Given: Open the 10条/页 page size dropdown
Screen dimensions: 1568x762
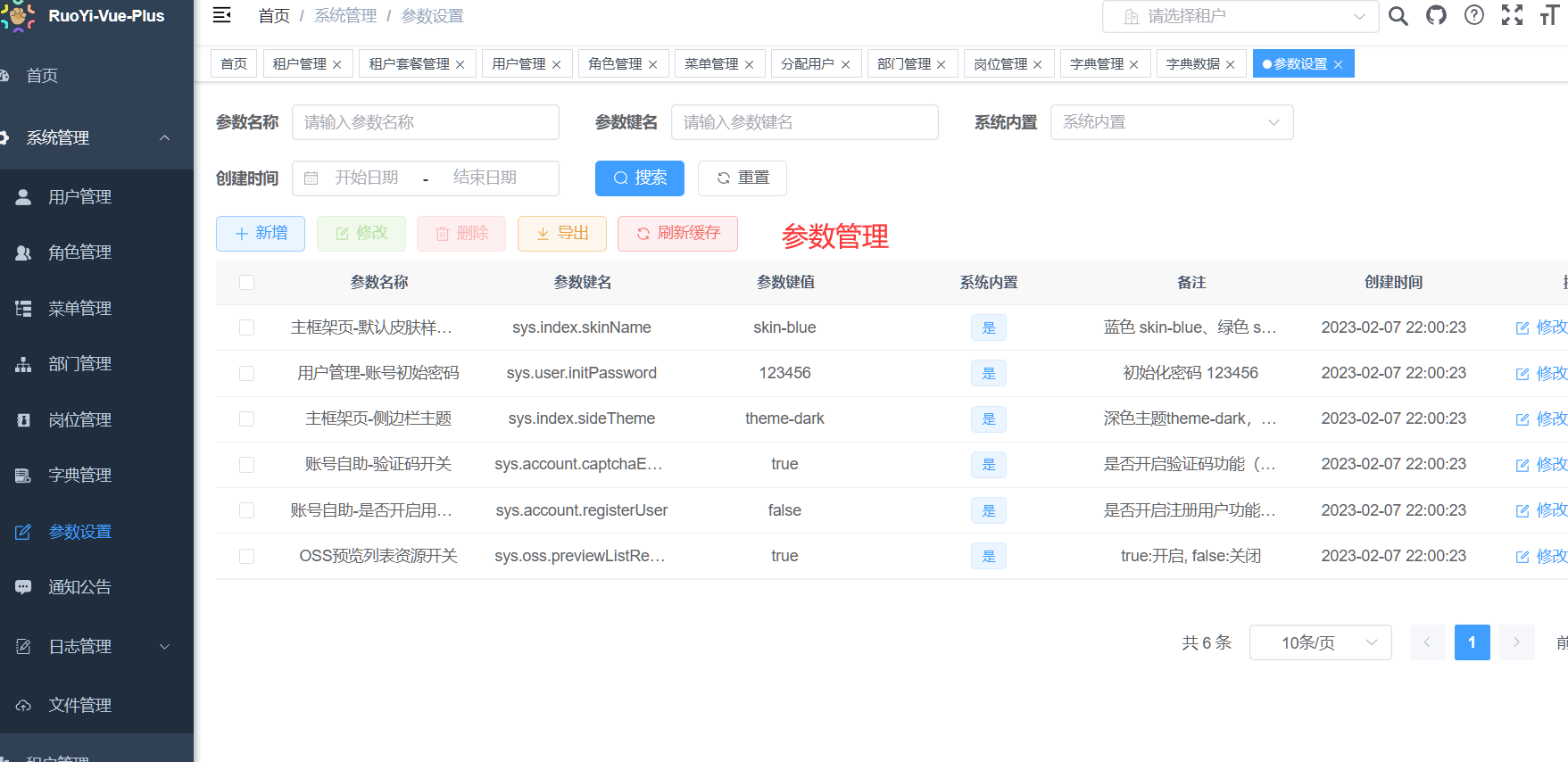Looking at the screenshot, I should point(1321,642).
